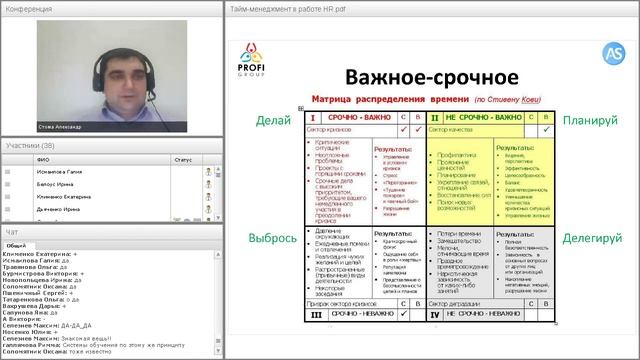Click the user icon in Клименко Екатерина's participant row
The image size is (640, 360).
(x=209, y=197)
